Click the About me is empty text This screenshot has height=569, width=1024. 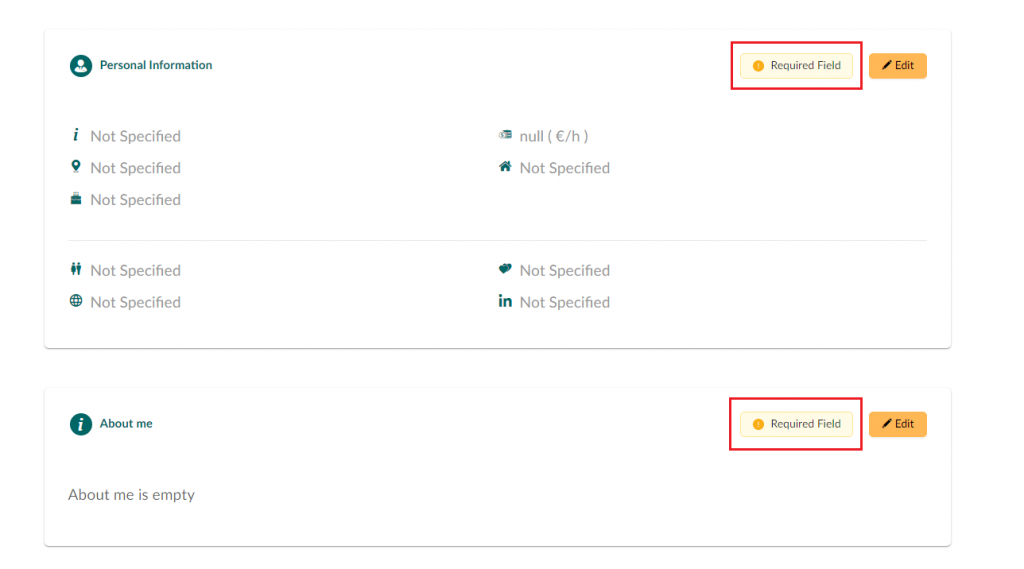[131, 495]
